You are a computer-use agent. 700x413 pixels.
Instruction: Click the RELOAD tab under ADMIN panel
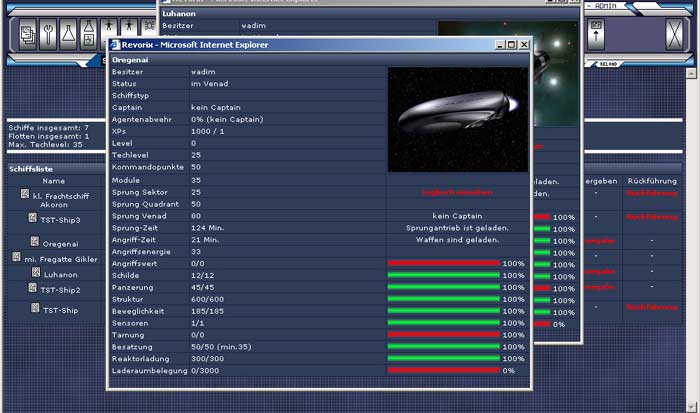606,63
